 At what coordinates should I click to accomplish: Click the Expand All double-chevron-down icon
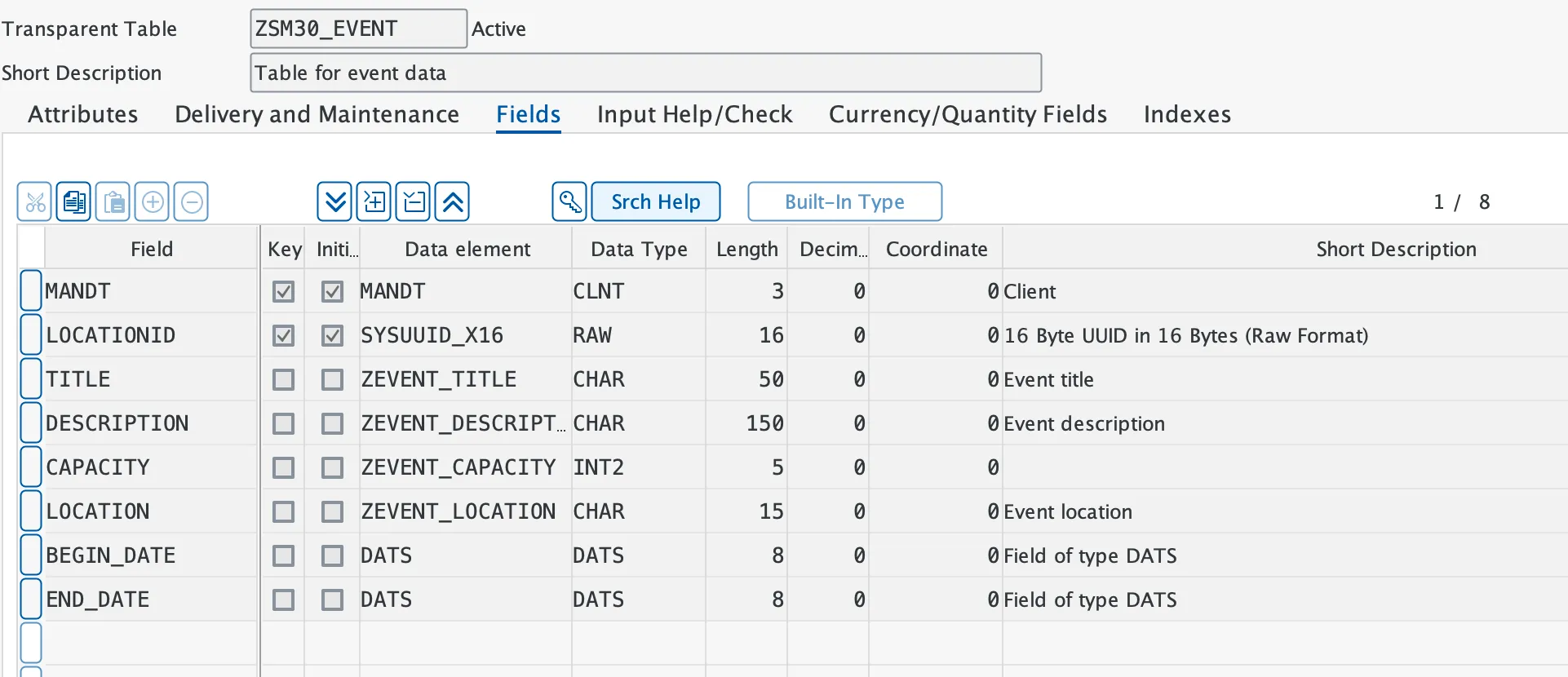(334, 201)
